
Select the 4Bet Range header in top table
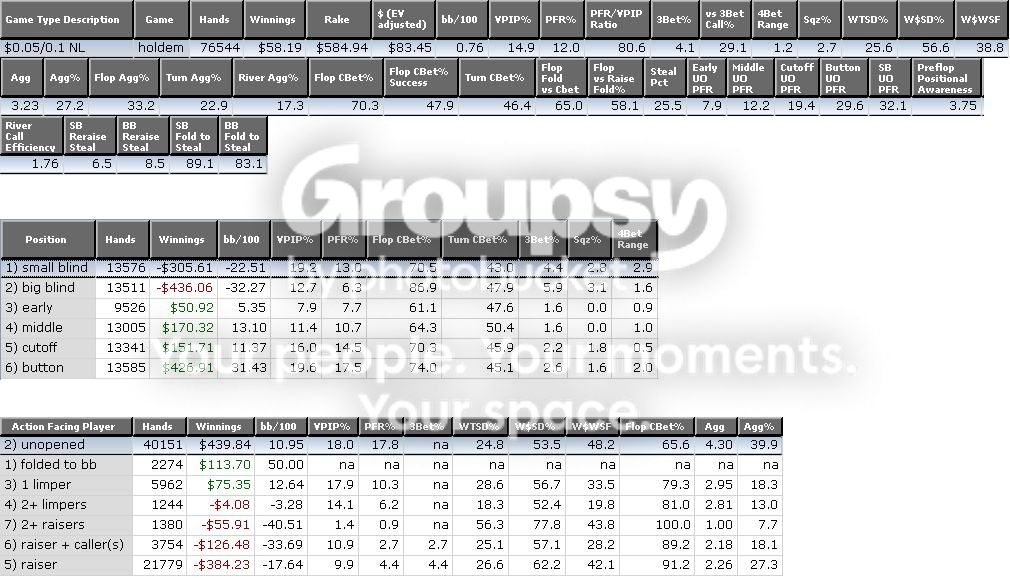[774, 19]
